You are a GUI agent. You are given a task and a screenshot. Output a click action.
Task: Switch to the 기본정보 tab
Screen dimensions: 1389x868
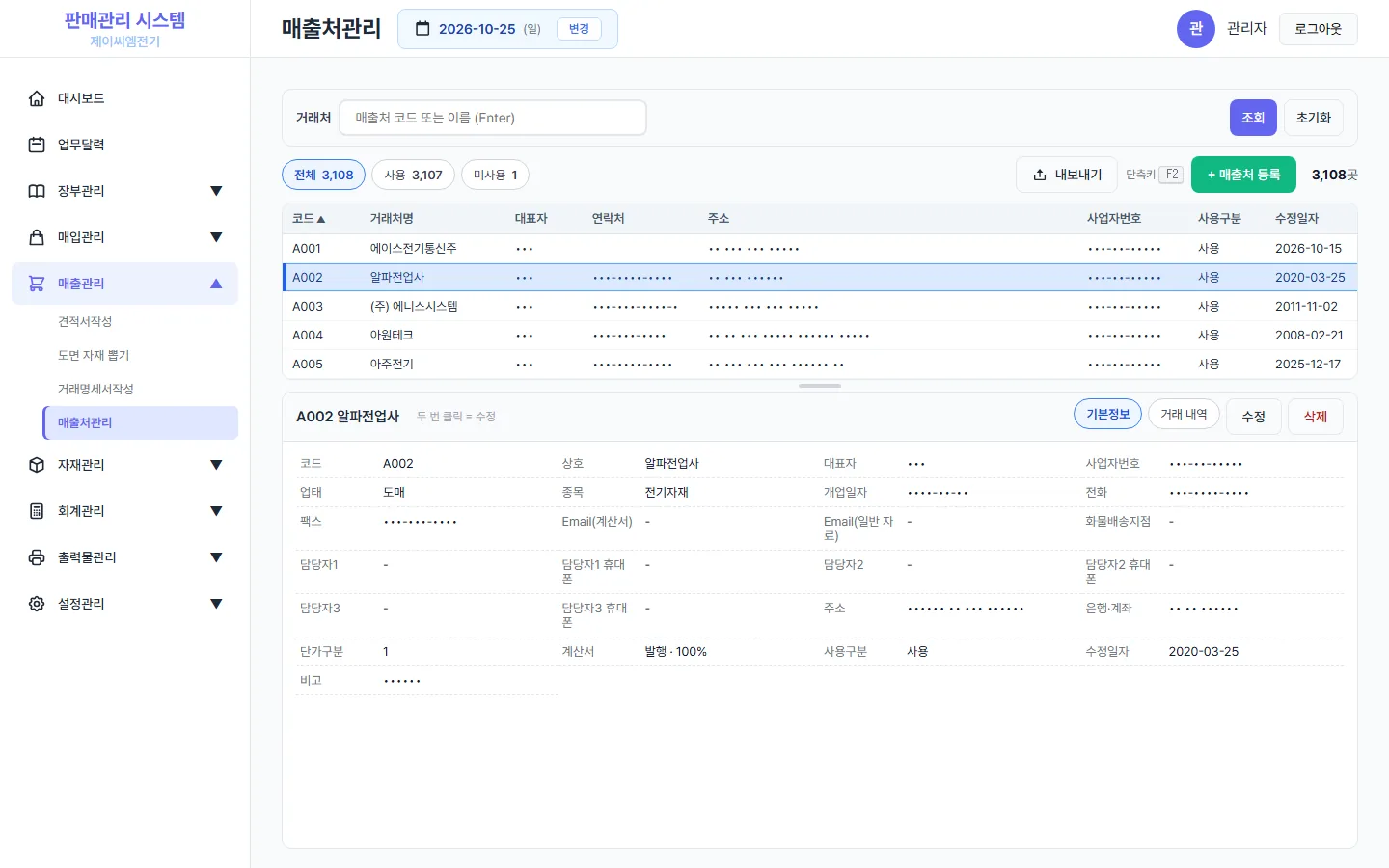point(1107,414)
